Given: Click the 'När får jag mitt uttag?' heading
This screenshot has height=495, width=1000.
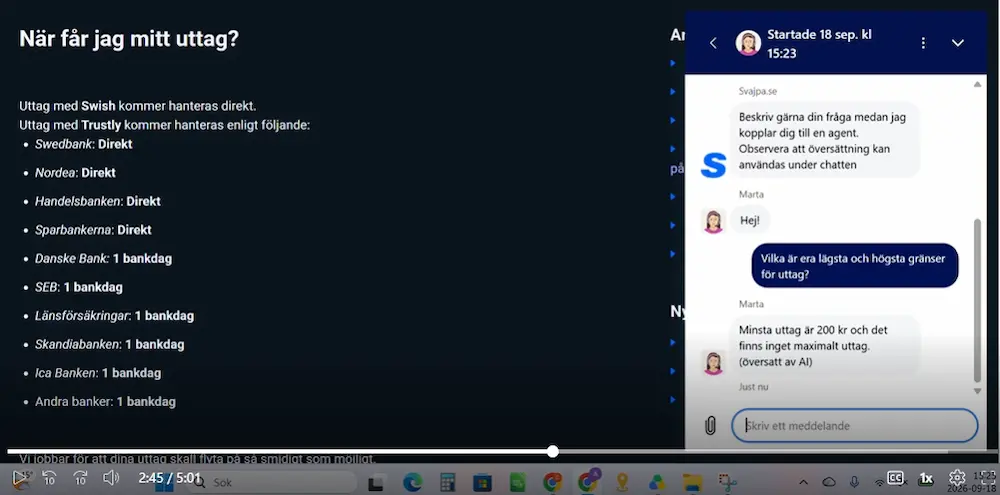Looking at the screenshot, I should click(x=129, y=39).
